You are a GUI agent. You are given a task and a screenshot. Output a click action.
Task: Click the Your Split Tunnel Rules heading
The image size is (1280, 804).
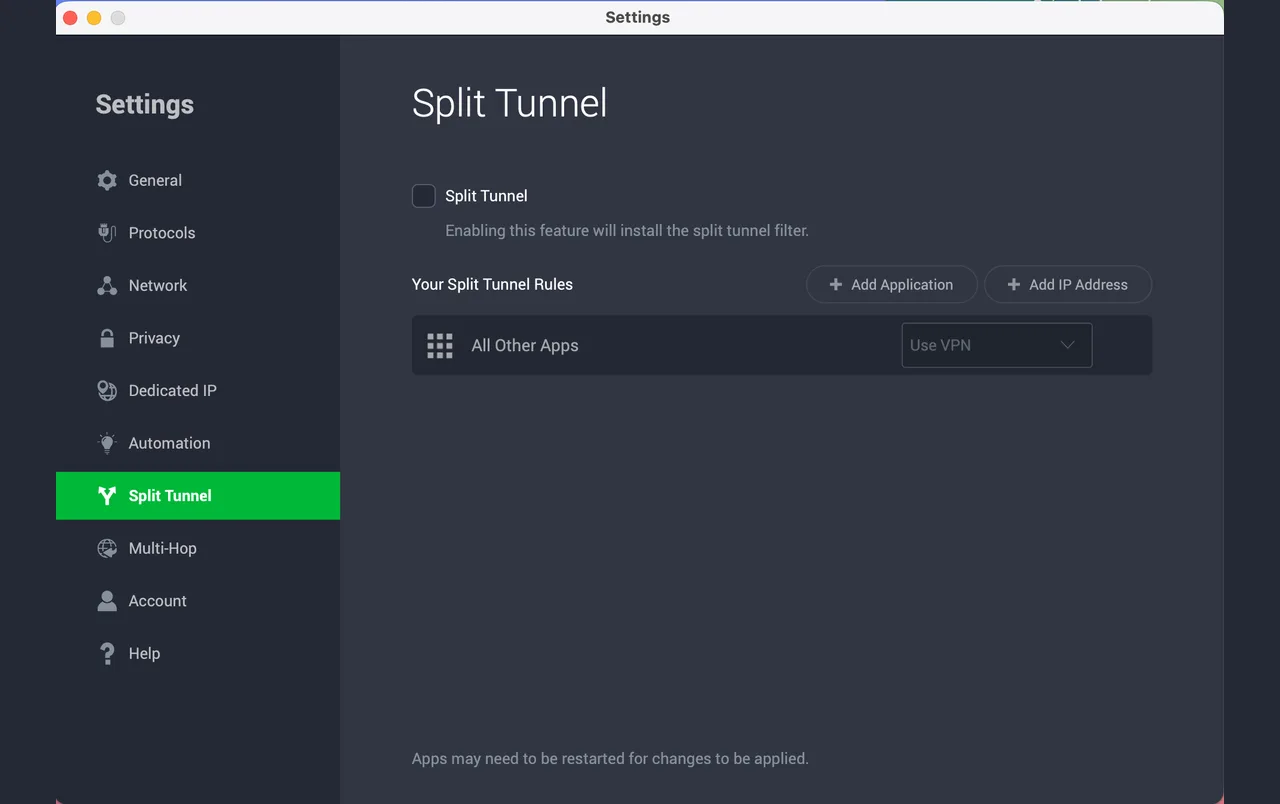(x=492, y=285)
